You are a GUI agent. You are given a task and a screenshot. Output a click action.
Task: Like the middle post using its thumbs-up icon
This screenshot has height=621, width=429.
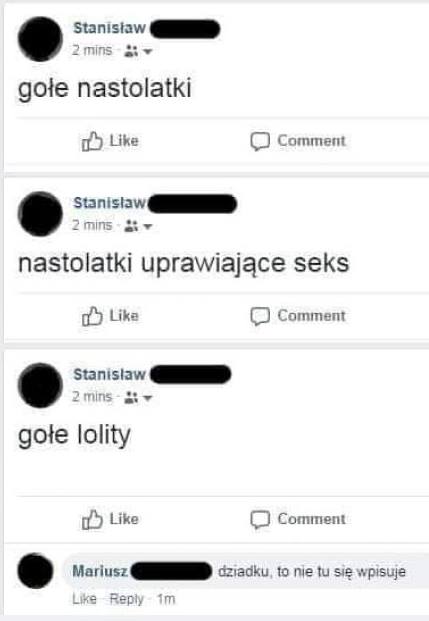[92, 316]
